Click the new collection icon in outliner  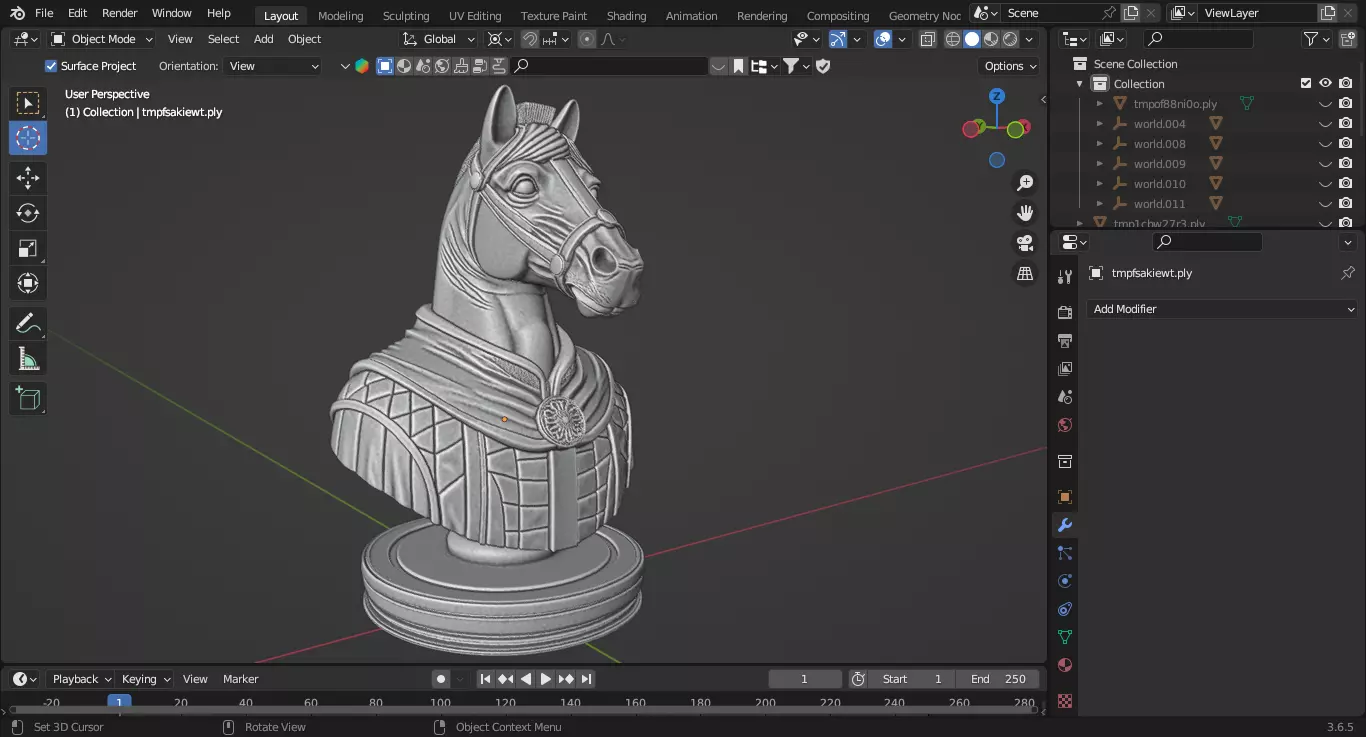tap(1347, 39)
